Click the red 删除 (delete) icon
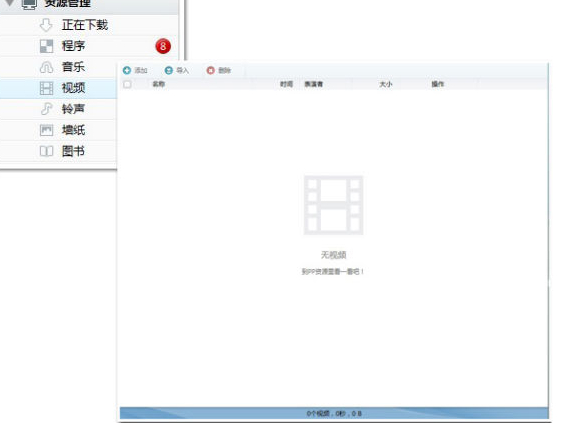565x423 pixels. pyautogui.click(x=210, y=70)
